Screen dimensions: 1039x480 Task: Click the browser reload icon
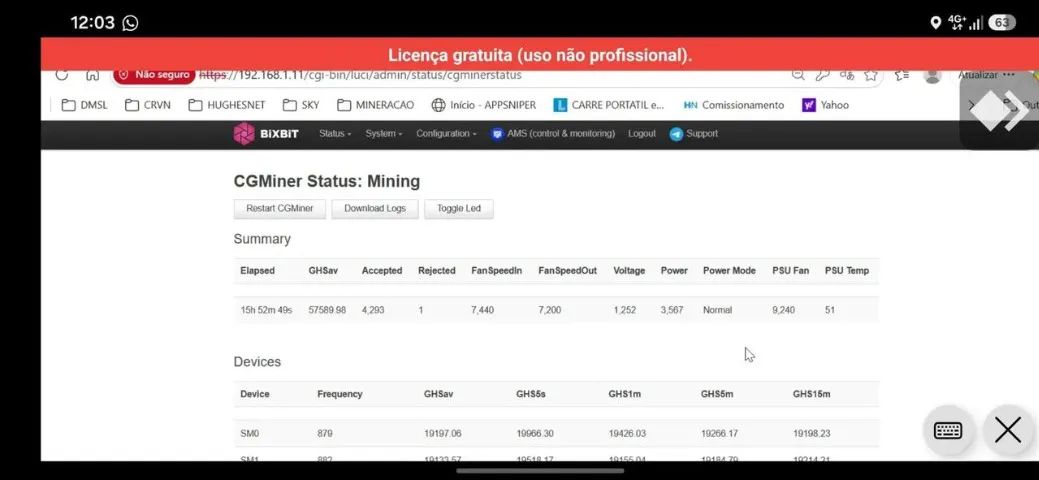point(62,75)
